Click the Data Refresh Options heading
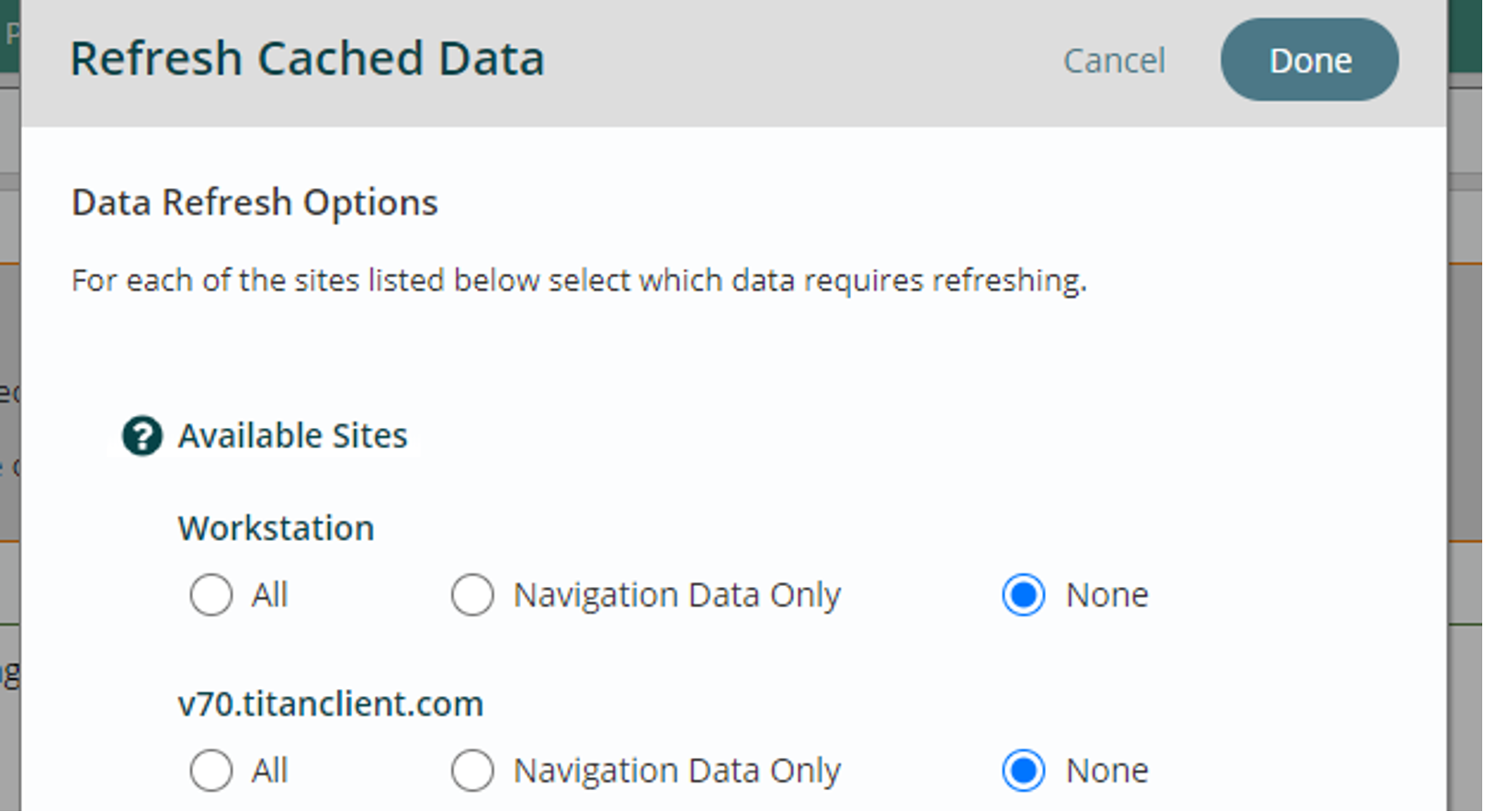Image resolution: width=1485 pixels, height=812 pixels. (x=255, y=202)
